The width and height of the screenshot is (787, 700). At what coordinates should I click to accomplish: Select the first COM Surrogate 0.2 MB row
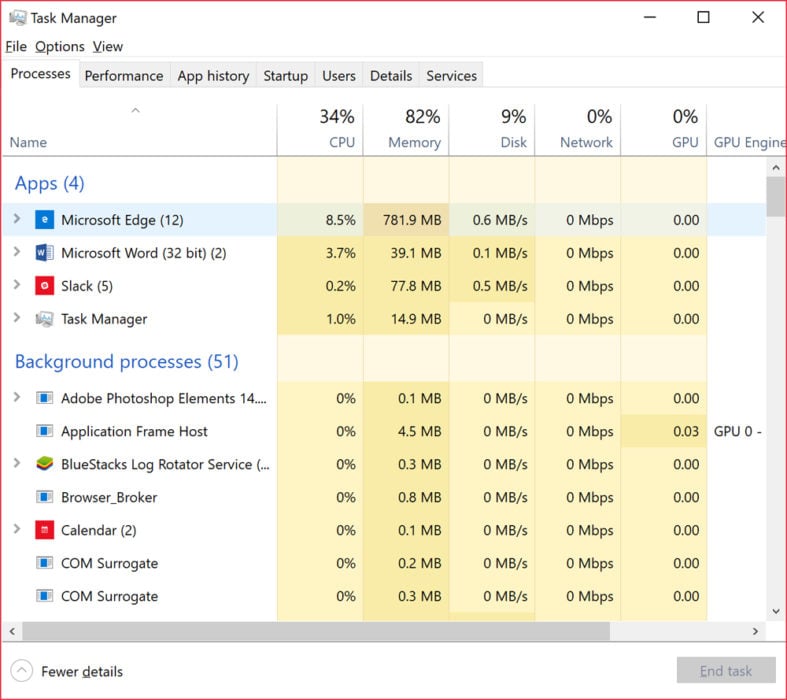tap(384, 563)
